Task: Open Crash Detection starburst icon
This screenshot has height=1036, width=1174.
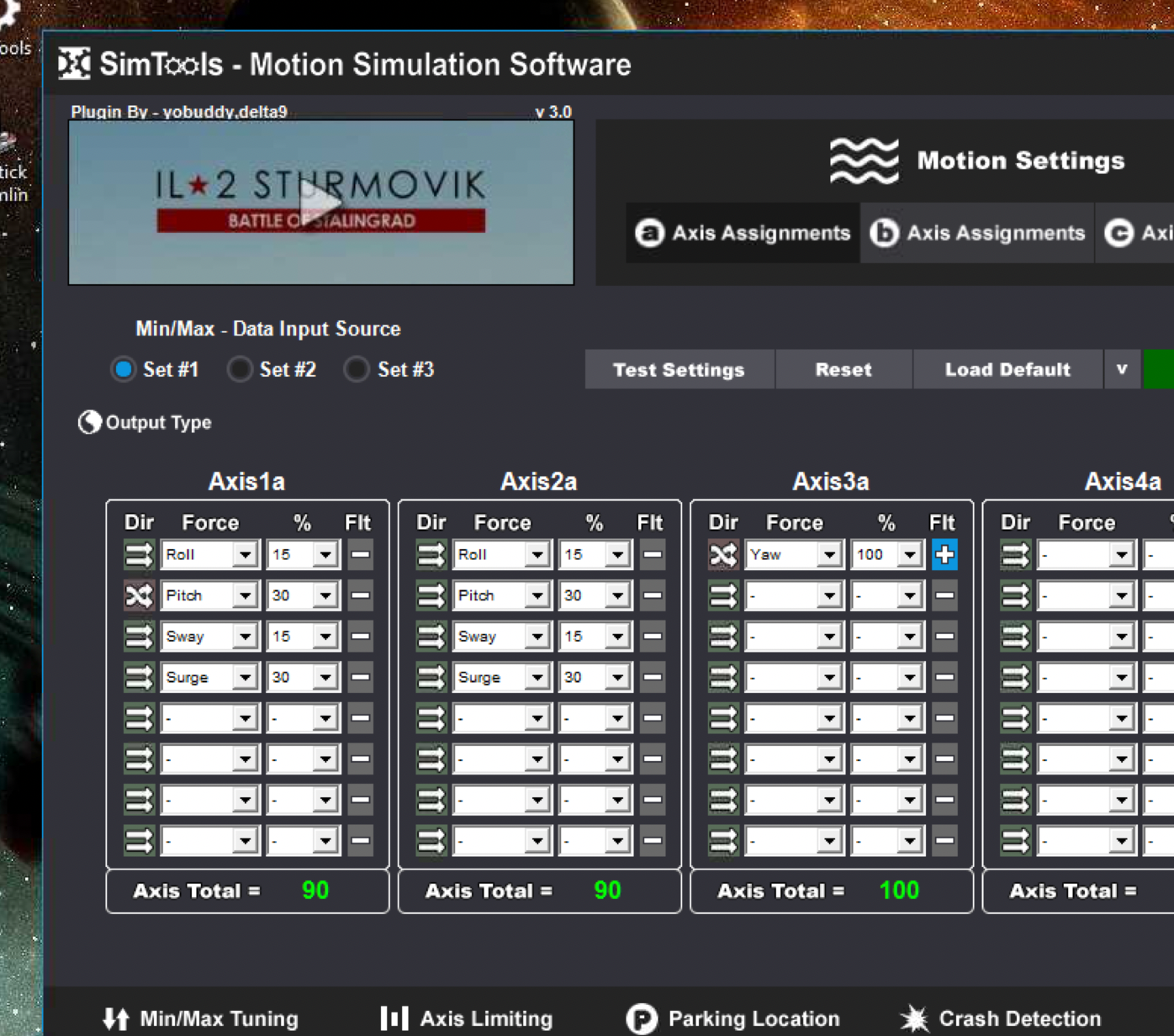Action: tap(914, 1019)
